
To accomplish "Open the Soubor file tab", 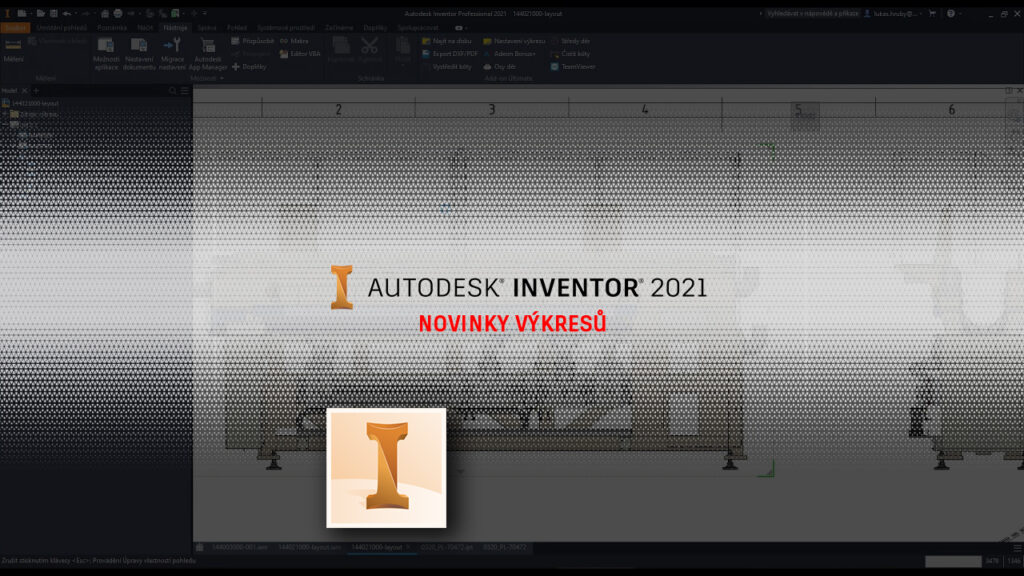I will pyautogui.click(x=15, y=27).
